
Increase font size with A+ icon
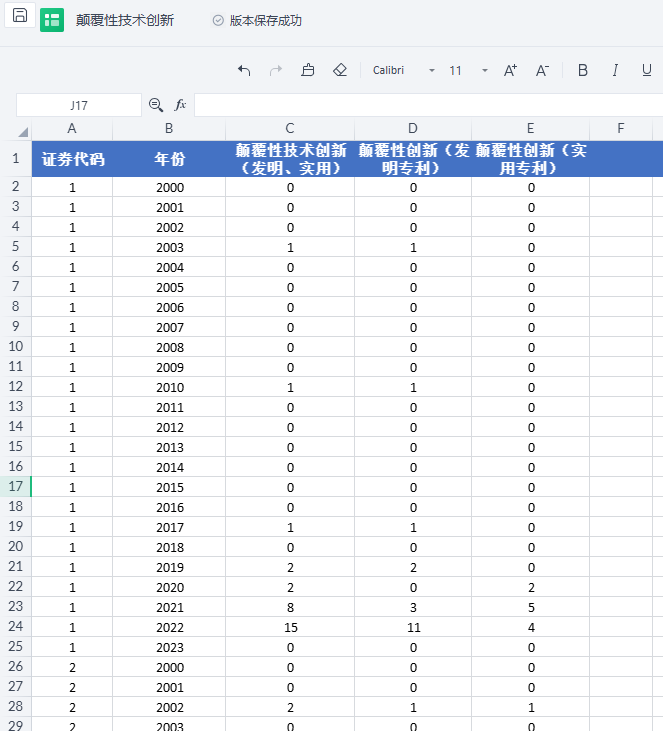[511, 70]
